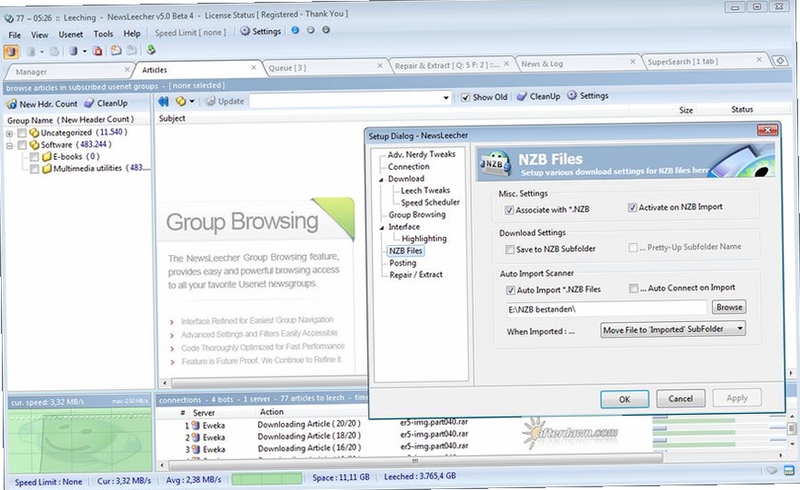The image size is (800, 490).
Task: Click the Settings gear in articles toolbar
Action: [572, 95]
